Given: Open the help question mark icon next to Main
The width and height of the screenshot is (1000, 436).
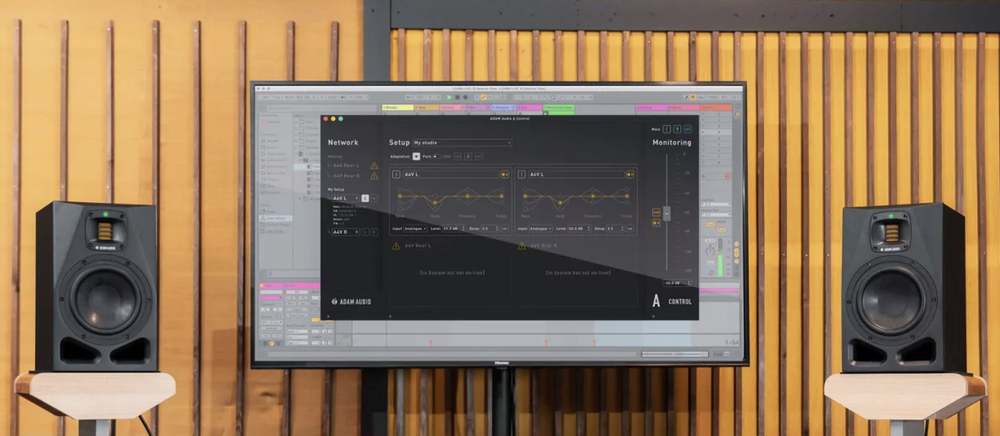Looking at the screenshot, I should tap(677, 129).
